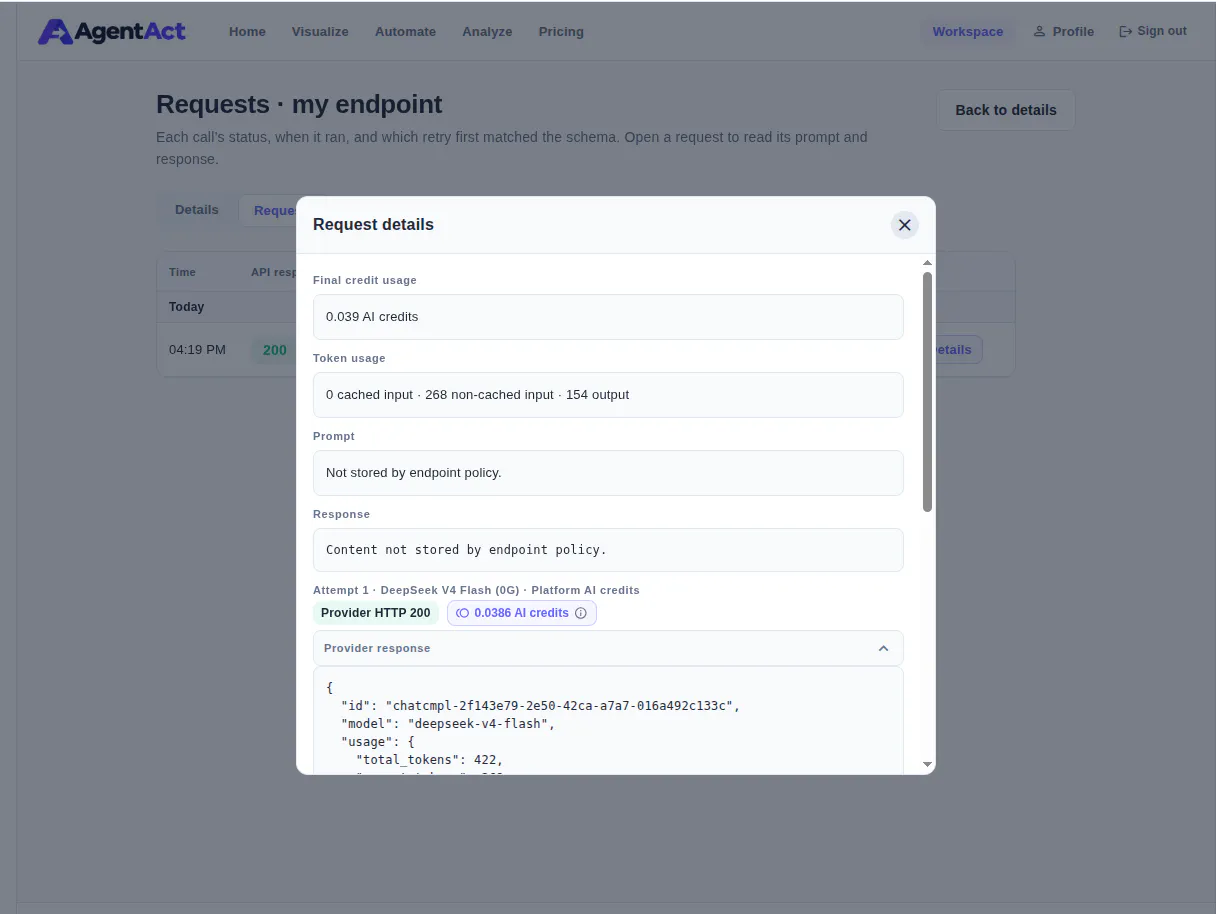Image resolution: width=1216 pixels, height=914 pixels.
Task: Click the 200 status badge in the table
Action: tap(274, 350)
